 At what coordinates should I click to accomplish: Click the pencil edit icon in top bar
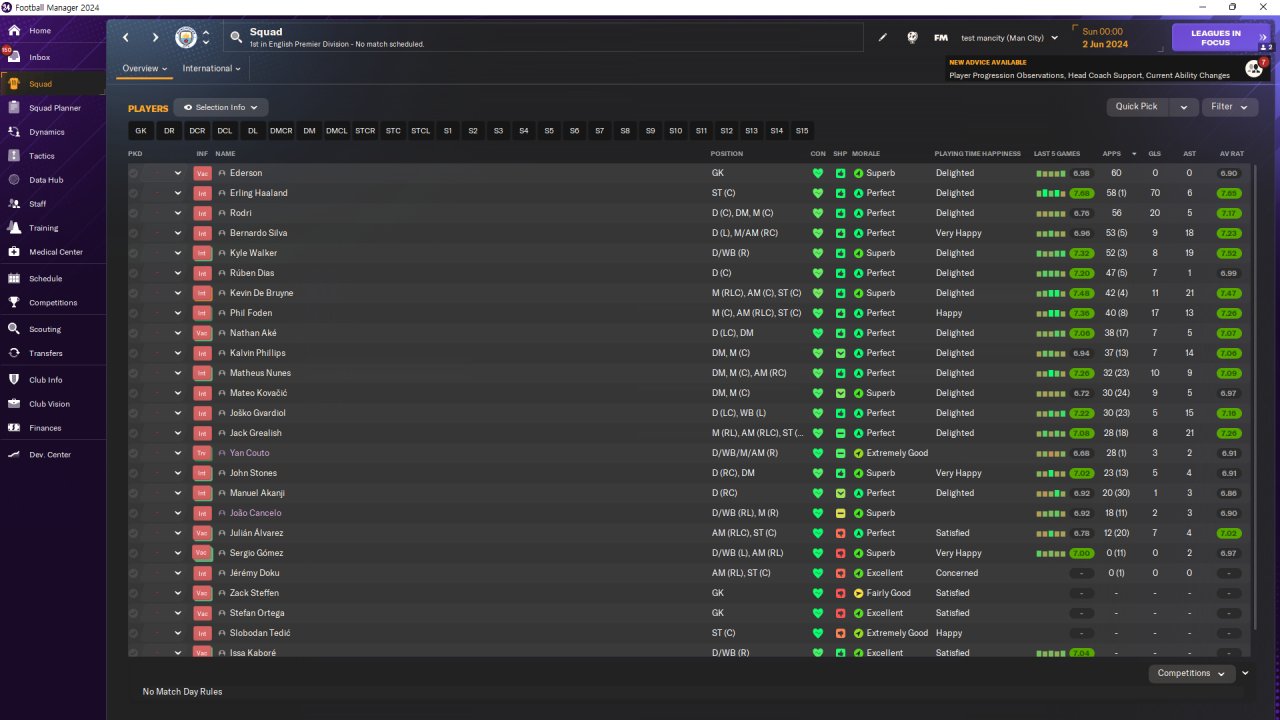(883, 38)
